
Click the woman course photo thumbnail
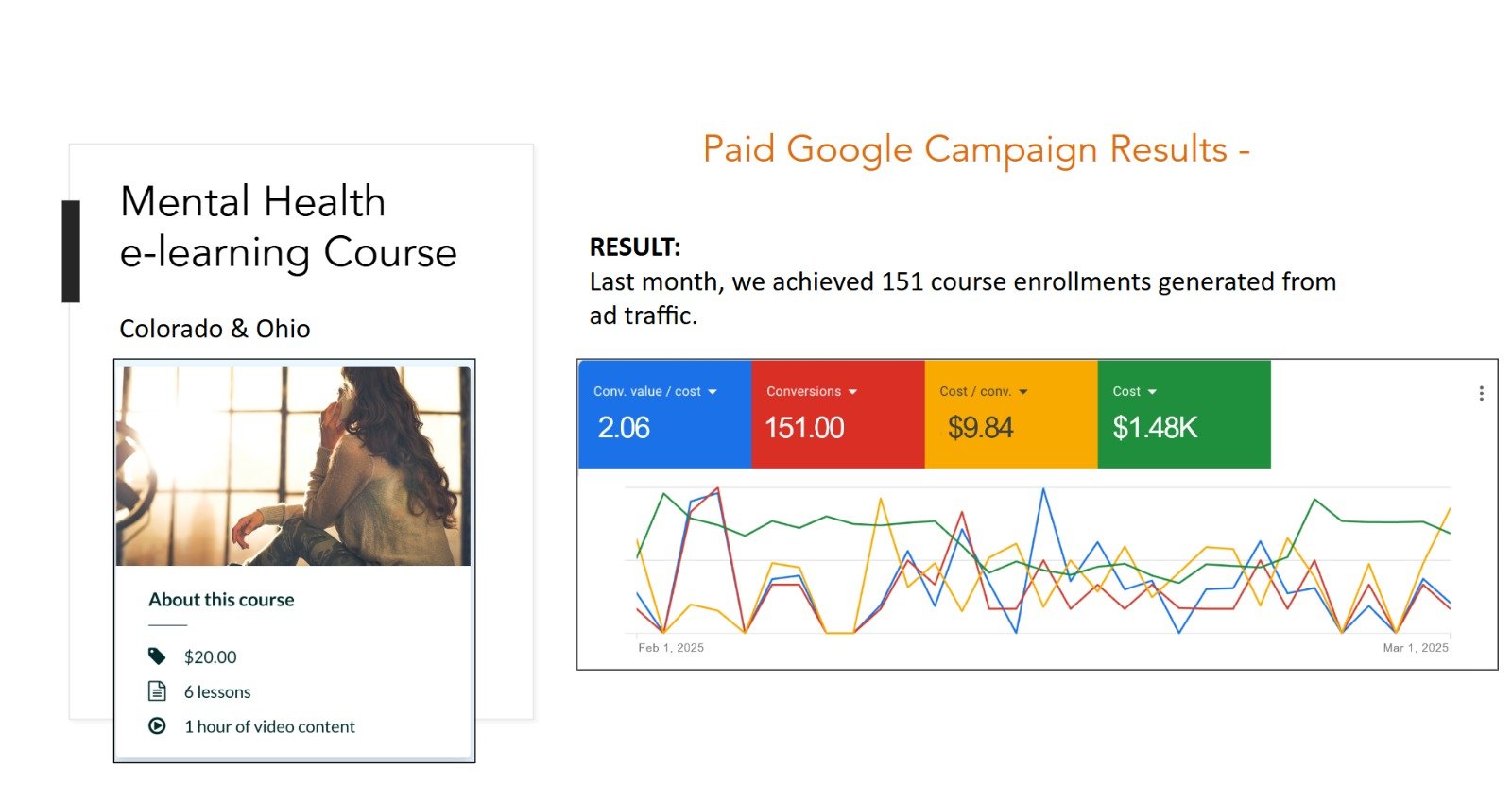[x=293, y=467]
